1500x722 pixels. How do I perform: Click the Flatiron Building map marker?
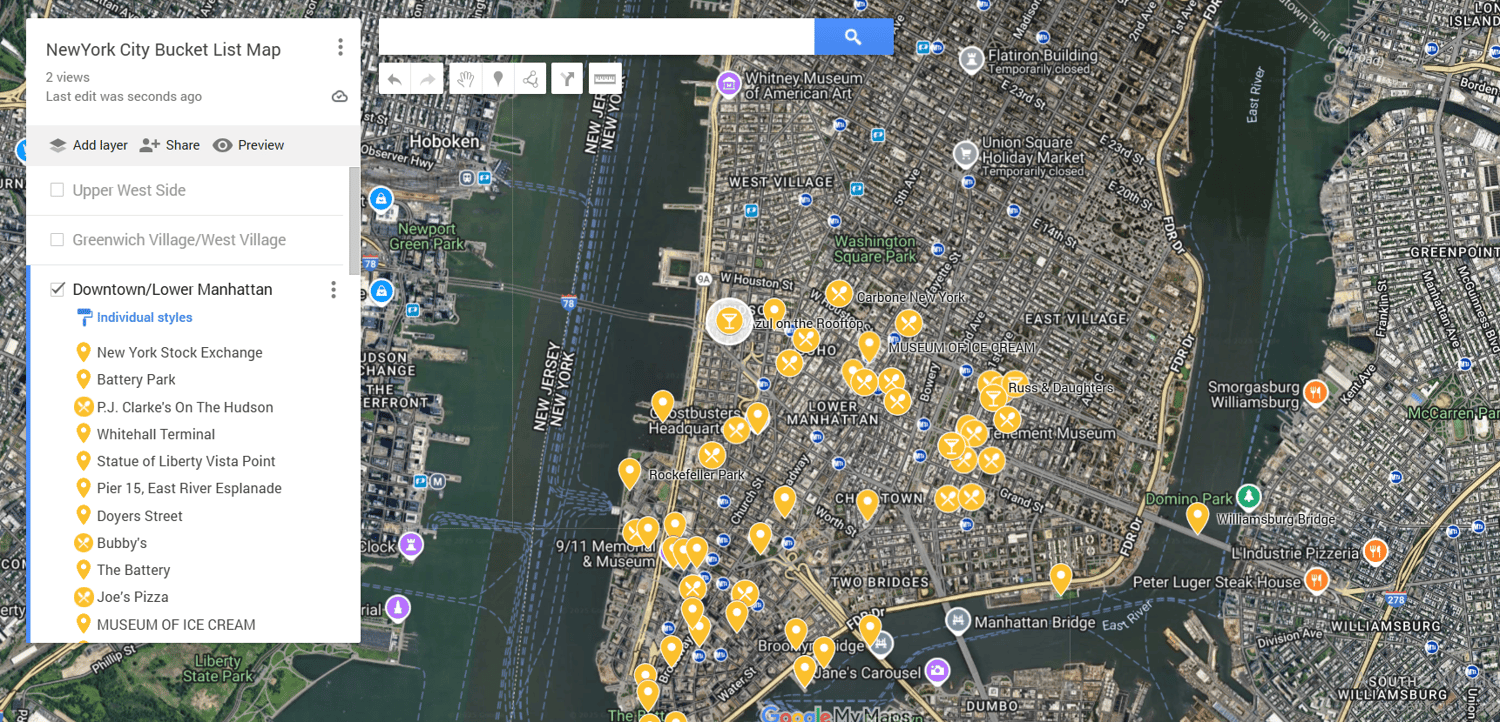pos(970,61)
